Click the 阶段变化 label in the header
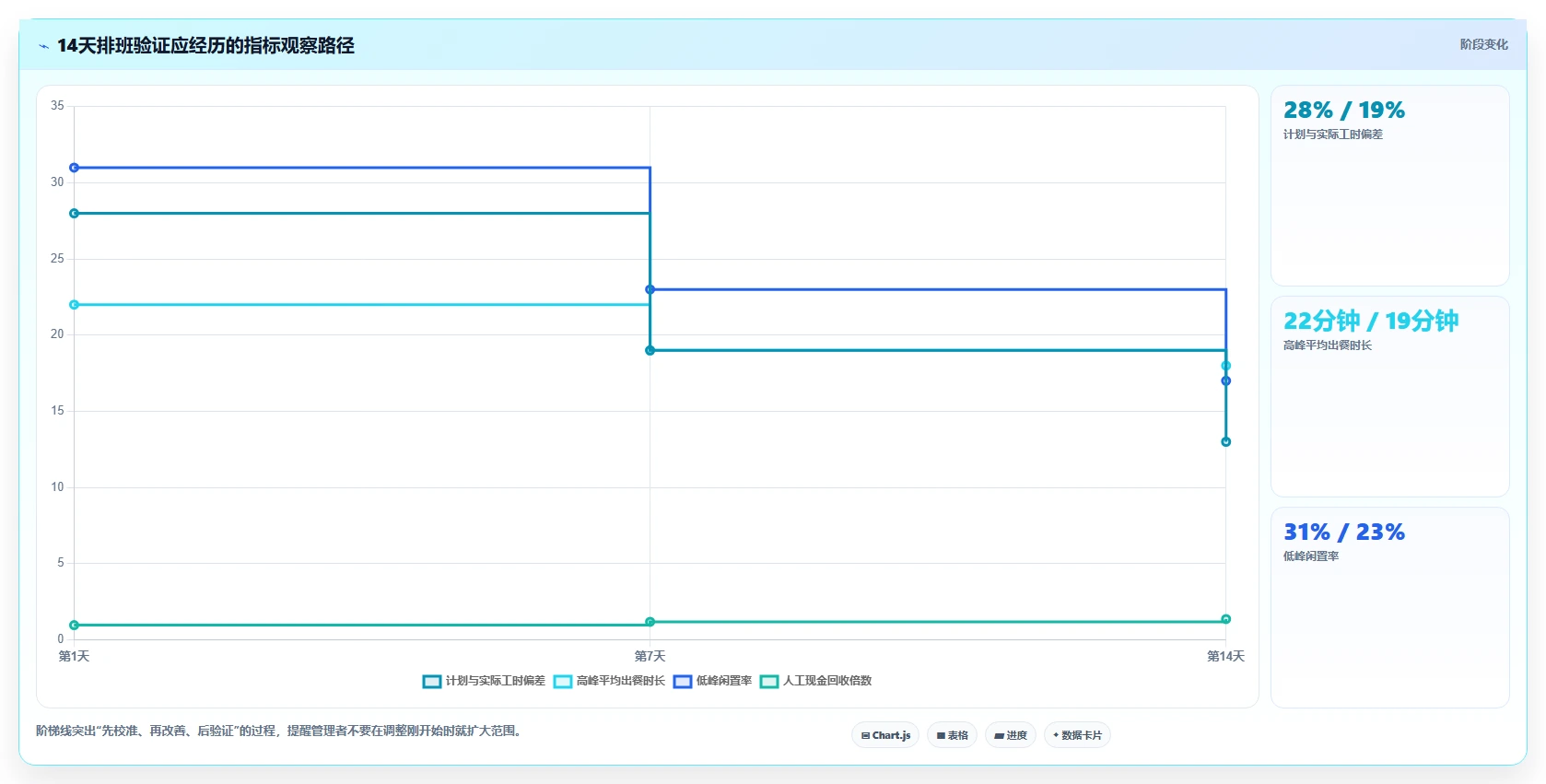The height and width of the screenshot is (784, 1546). point(1483,44)
